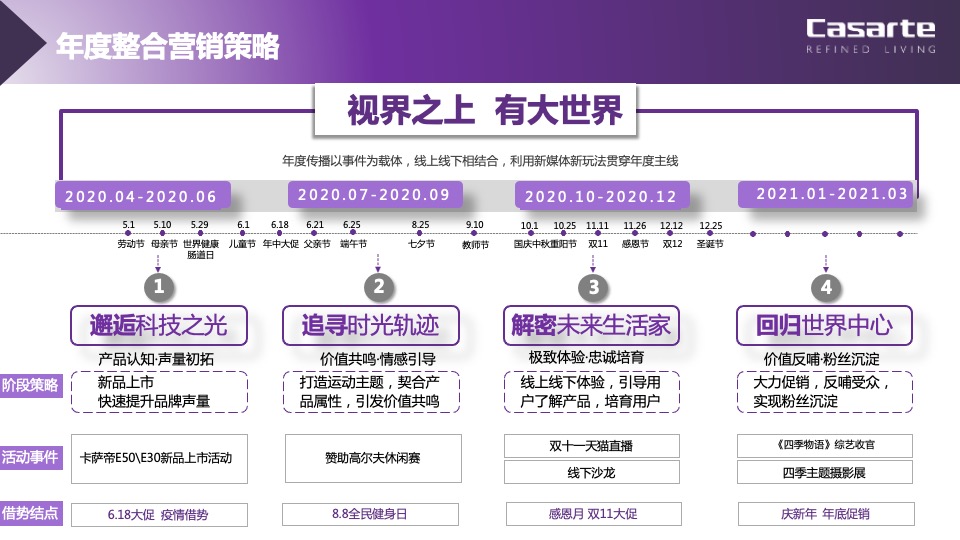Click the 庆新年 年底促销 box
This screenshot has height=540, width=960.
tap(826, 514)
